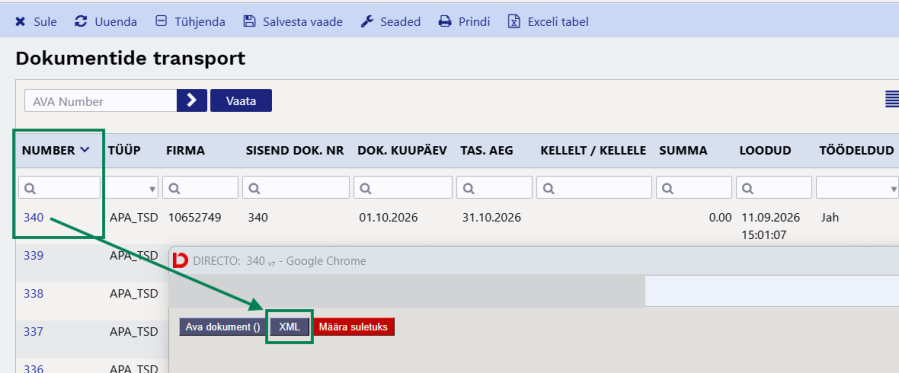The height and width of the screenshot is (373, 899).
Task: Click the Salvesta vaade save icon
Action: 249,22
